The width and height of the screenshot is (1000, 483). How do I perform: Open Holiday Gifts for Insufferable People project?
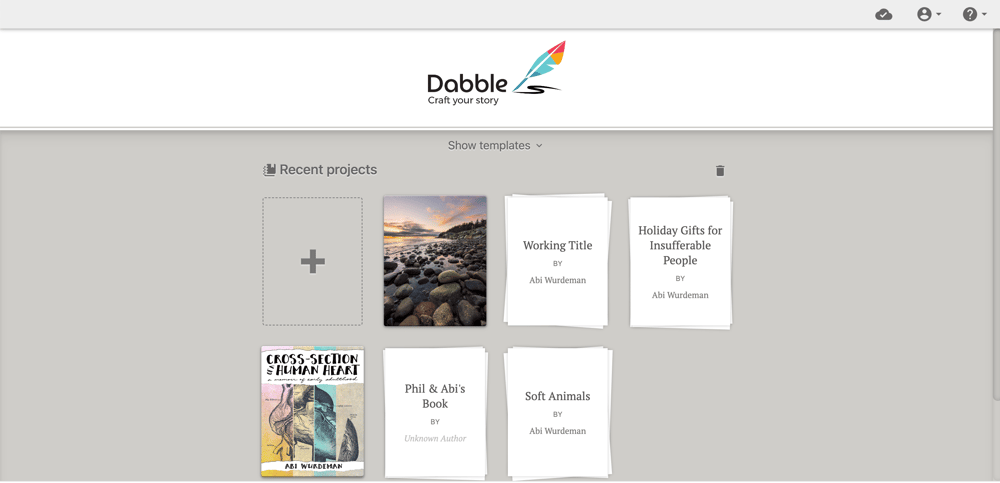[680, 262]
